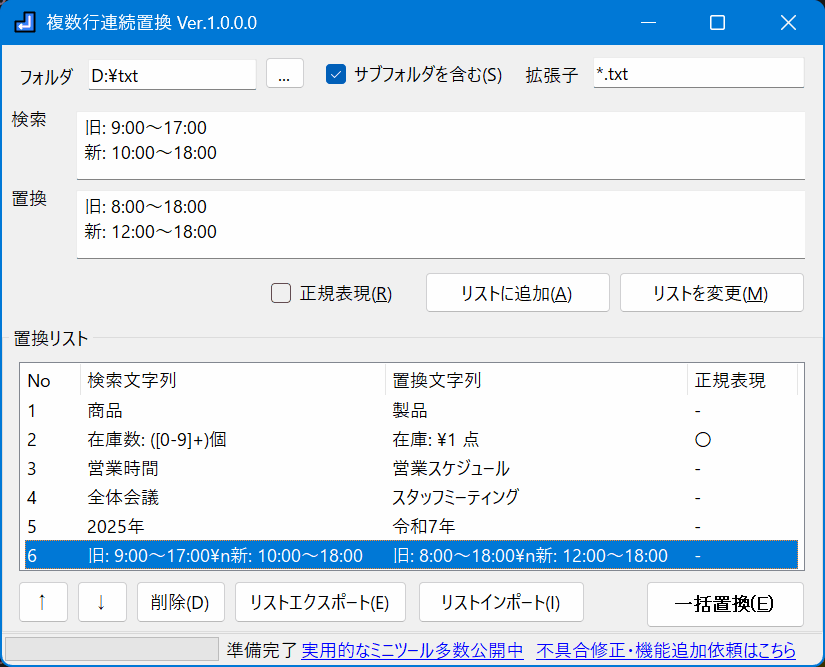This screenshot has height=667, width=825.
Task: Click the app icon in title bar
Action: point(25,22)
